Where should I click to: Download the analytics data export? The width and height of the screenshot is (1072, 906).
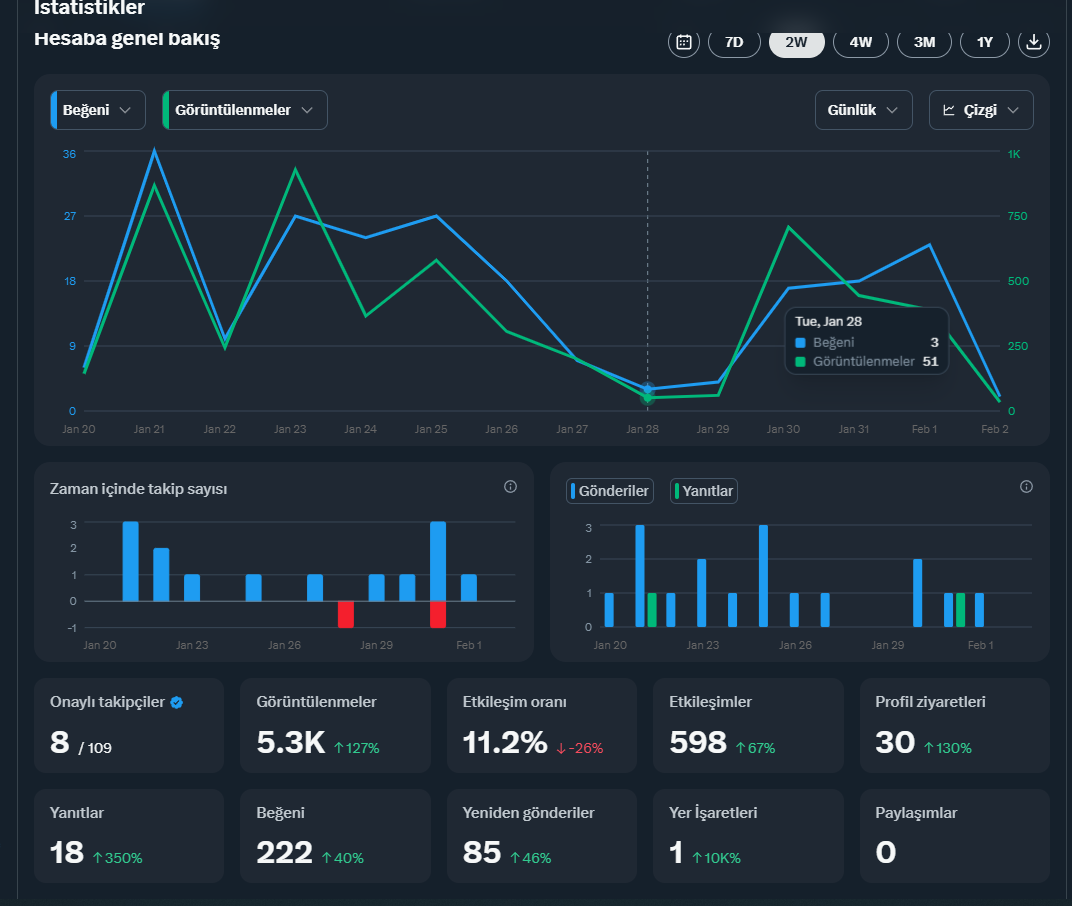[x=1034, y=42]
